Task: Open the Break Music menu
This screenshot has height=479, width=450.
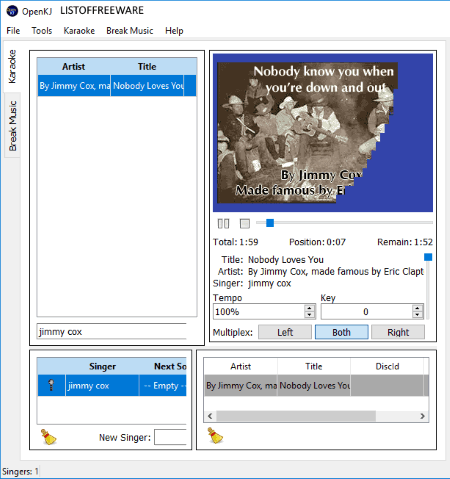Action: point(130,31)
